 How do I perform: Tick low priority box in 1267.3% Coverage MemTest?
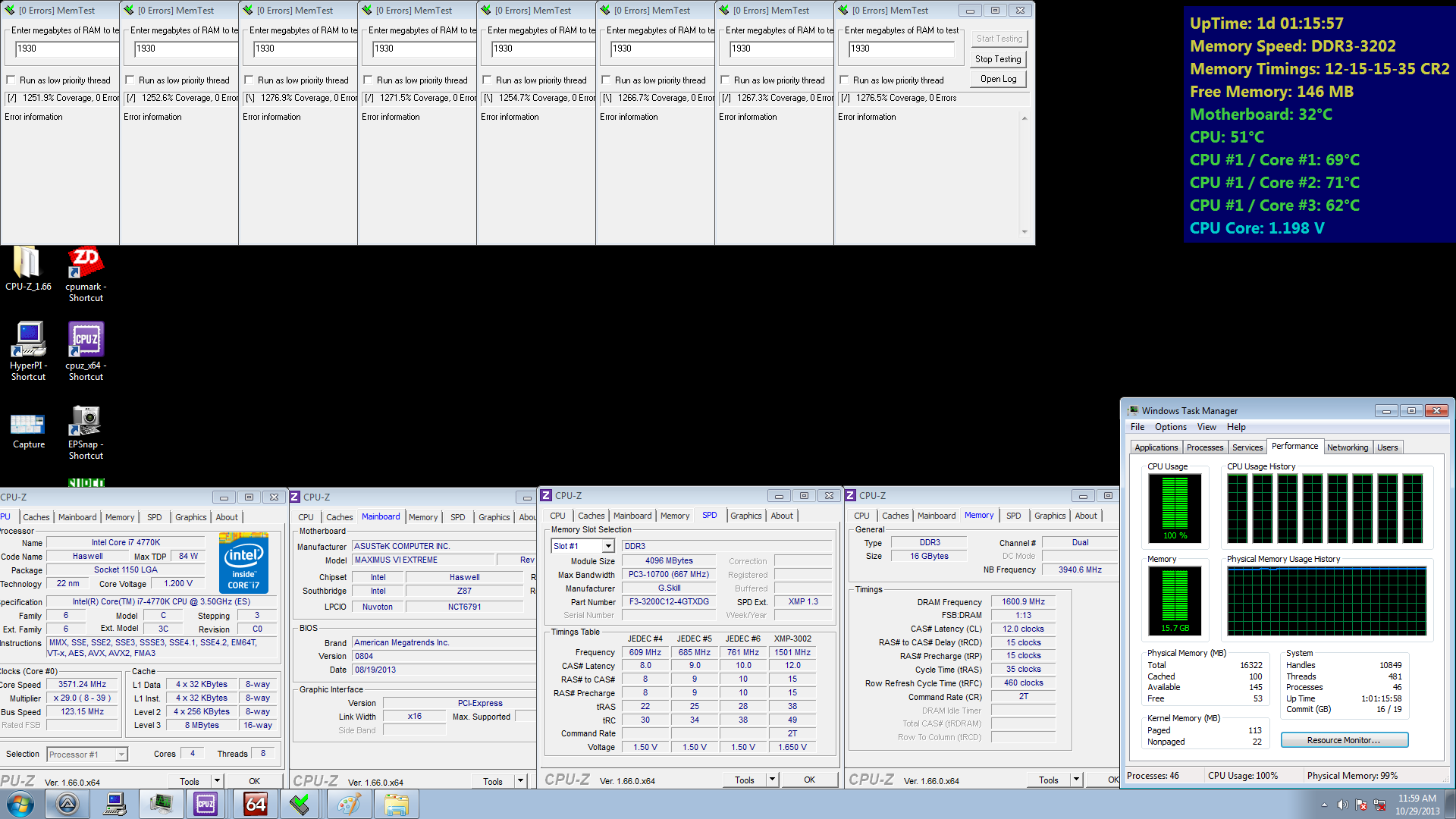(725, 80)
